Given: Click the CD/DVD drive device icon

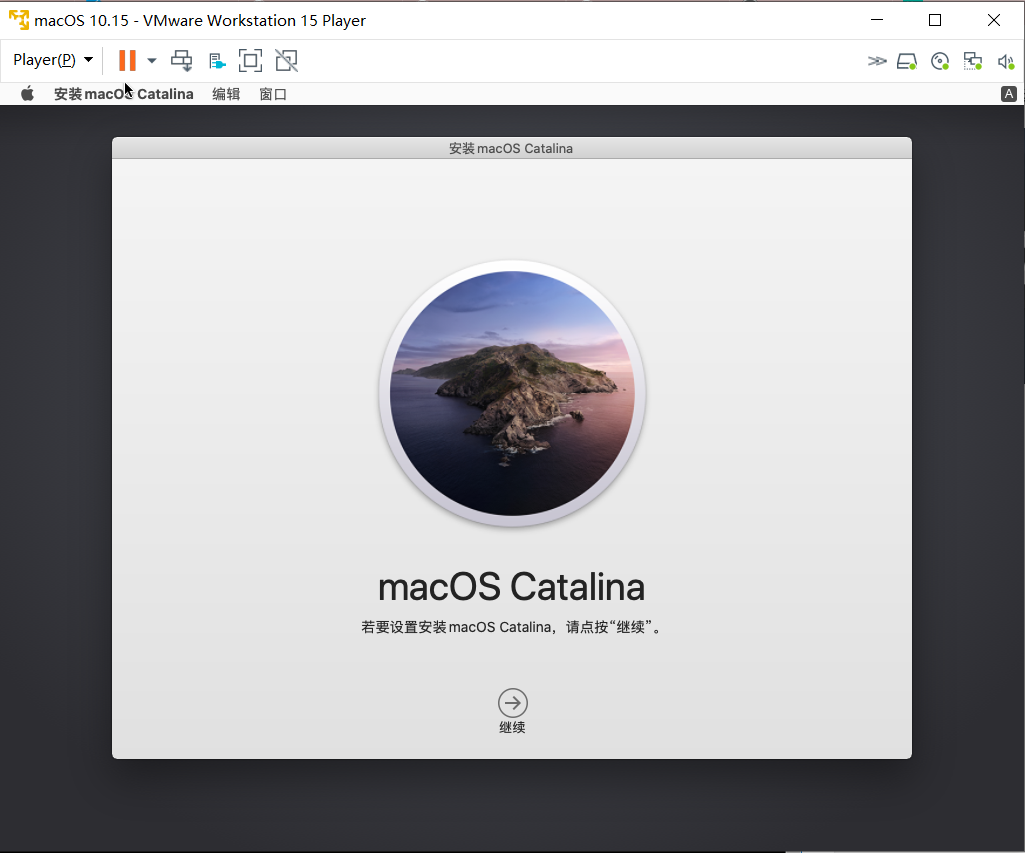Looking at the screenshot, I should click(939, 61).
